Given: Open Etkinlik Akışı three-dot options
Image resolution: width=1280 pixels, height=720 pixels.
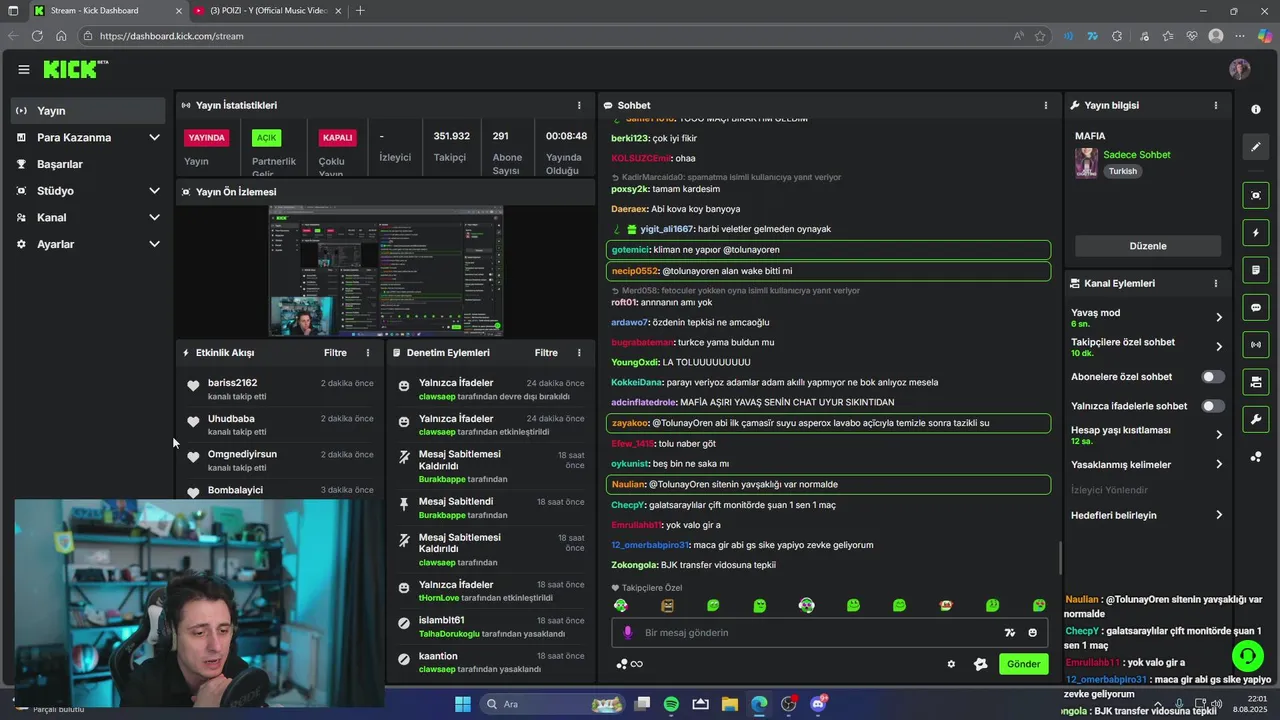Looking at the screenshot, I should pos(368,353).
